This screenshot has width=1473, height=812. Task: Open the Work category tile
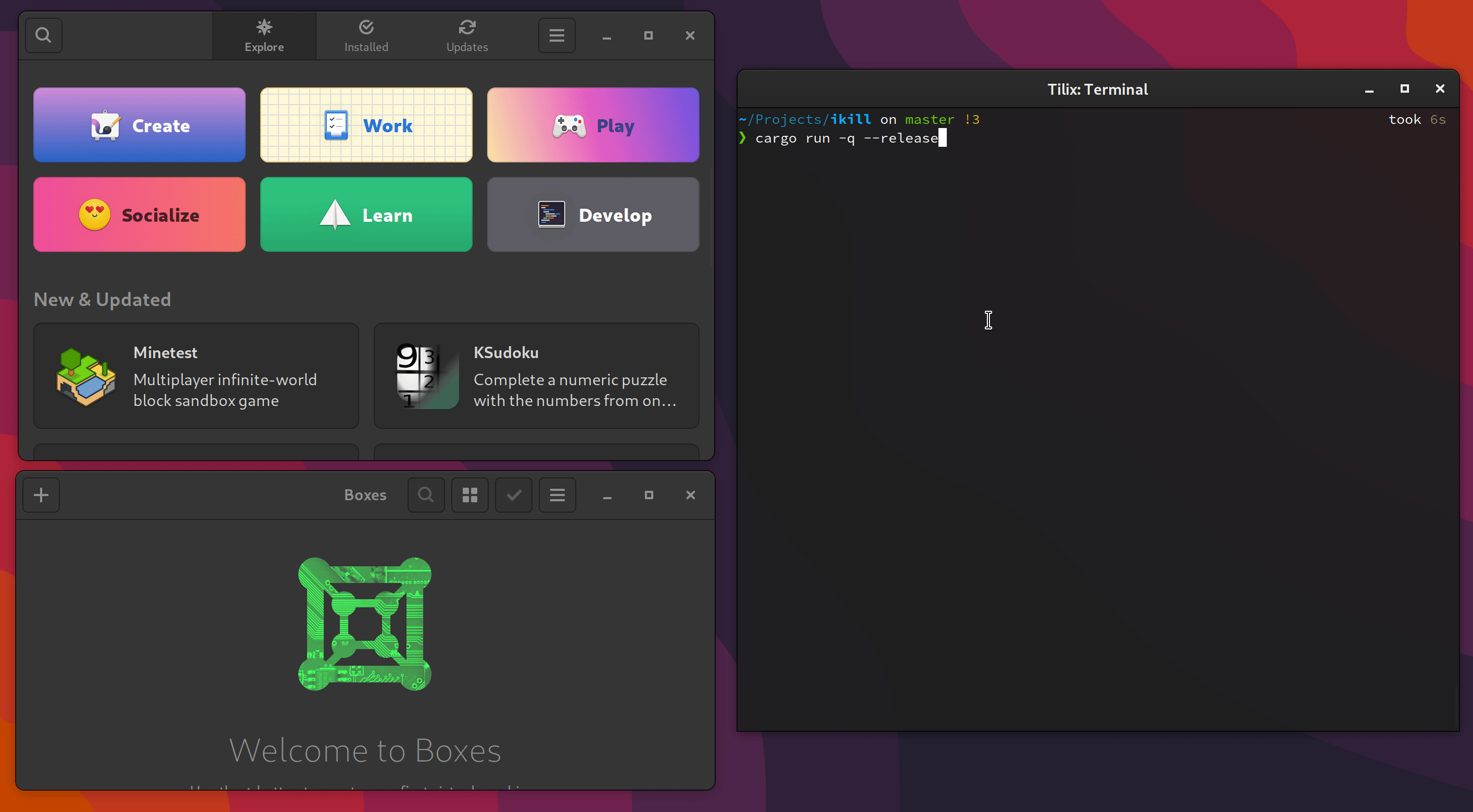366,125
